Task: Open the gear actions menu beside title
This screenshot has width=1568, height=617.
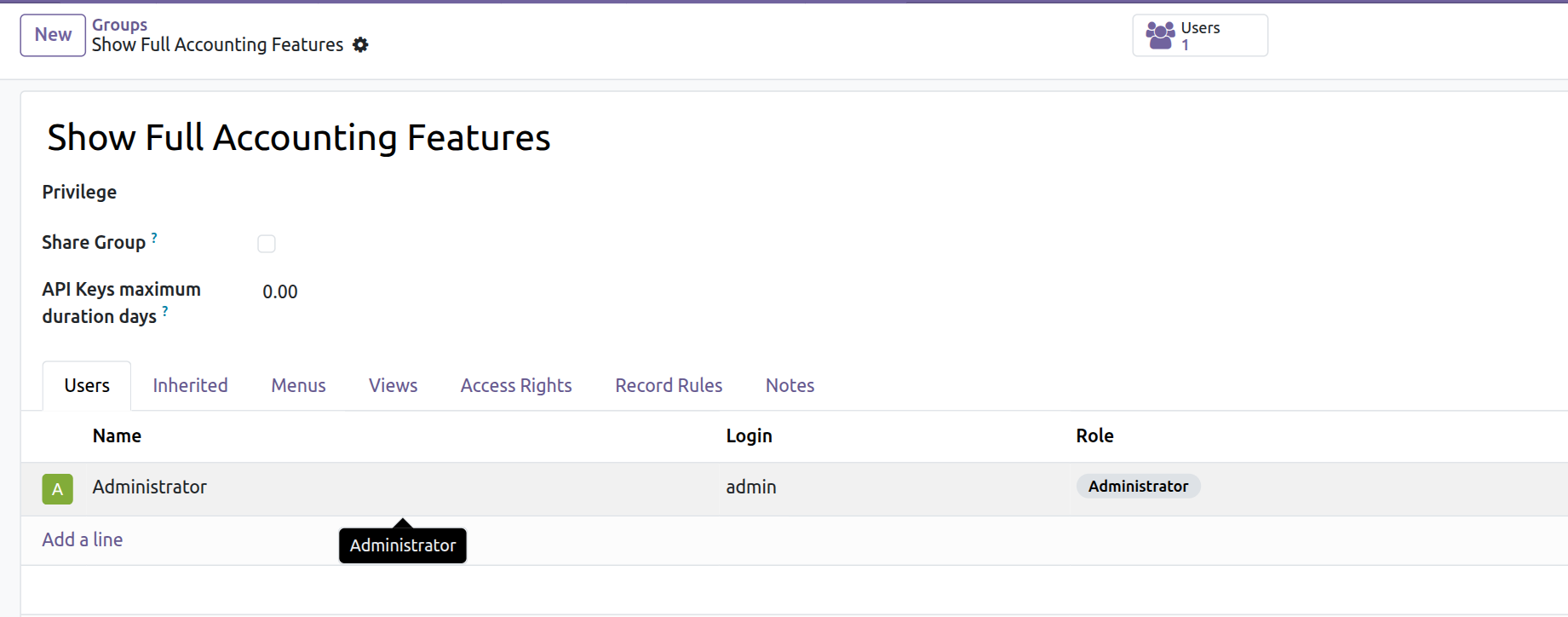Action: (360, 45)
